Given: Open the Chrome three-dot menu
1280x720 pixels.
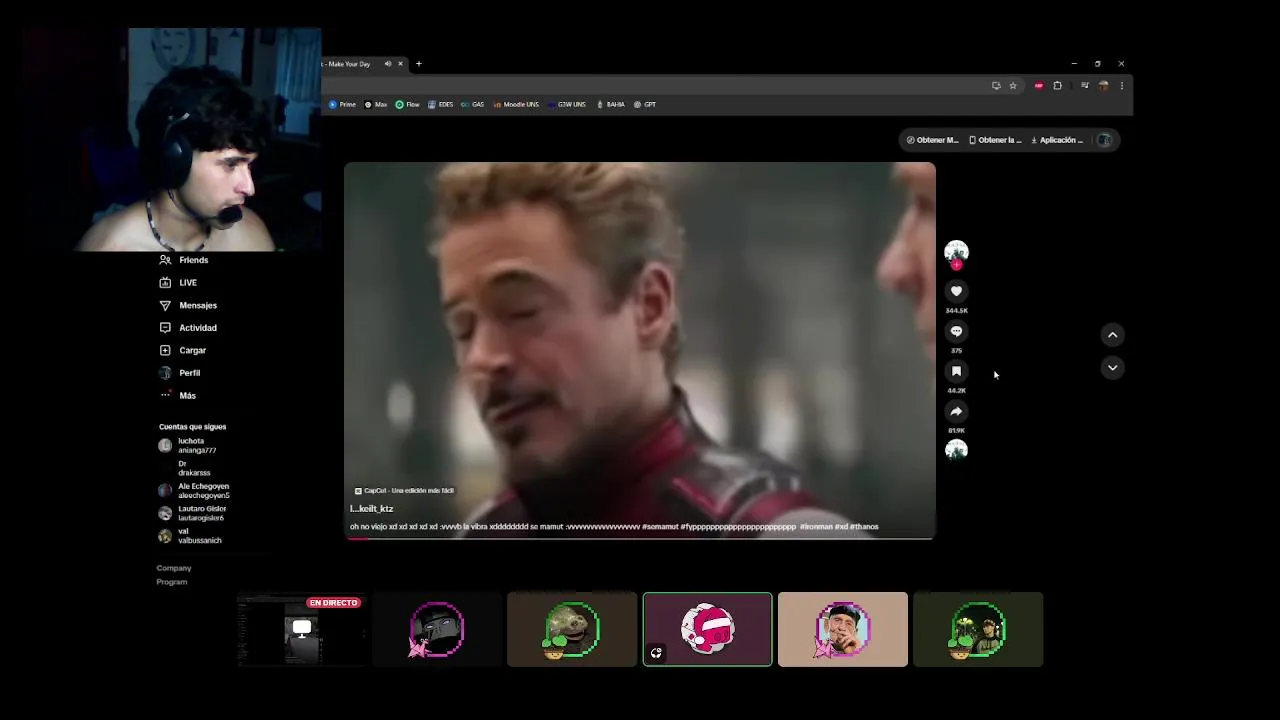Looking at the screenshot, I should pyautogui.click(x=1121, y=86).
